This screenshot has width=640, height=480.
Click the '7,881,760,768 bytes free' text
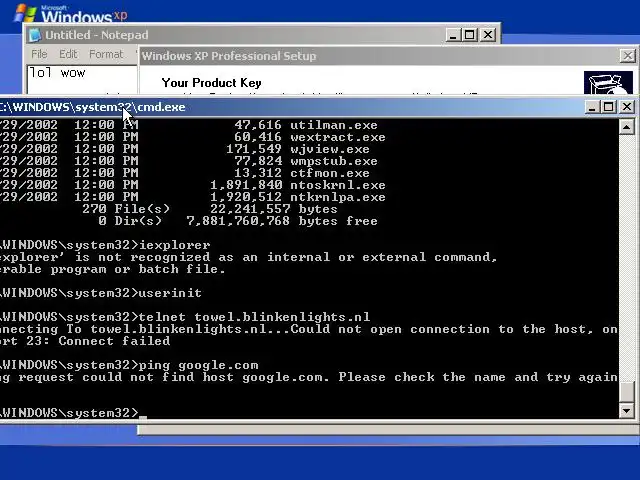click(282, 221)
